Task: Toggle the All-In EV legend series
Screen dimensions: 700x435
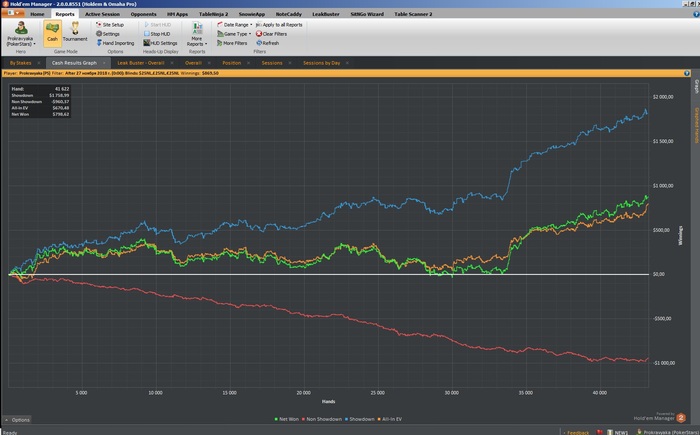Action: tap(390, 419)
